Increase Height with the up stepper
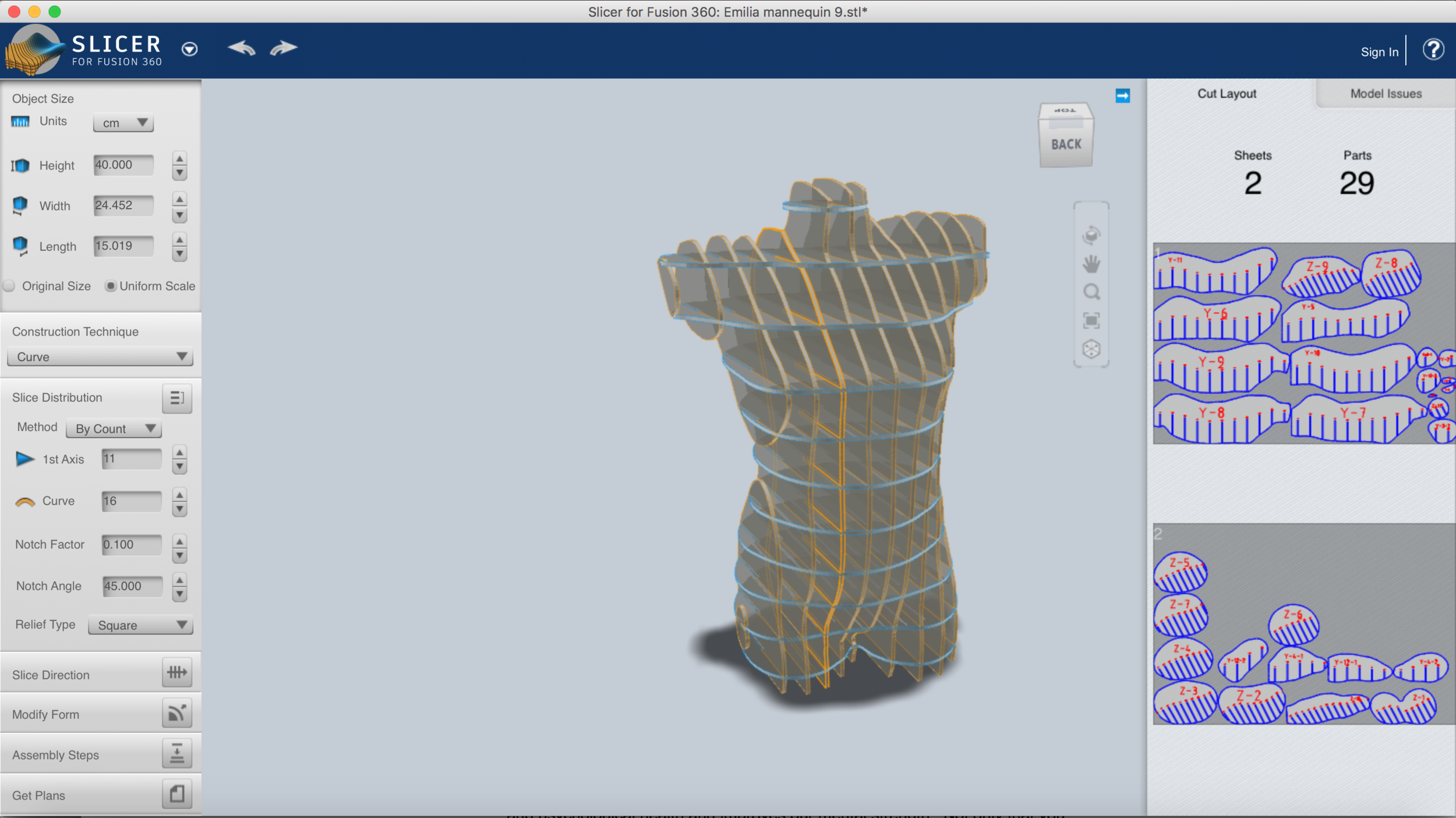This screenshot has height=818, width=1456. pos(179,159)
